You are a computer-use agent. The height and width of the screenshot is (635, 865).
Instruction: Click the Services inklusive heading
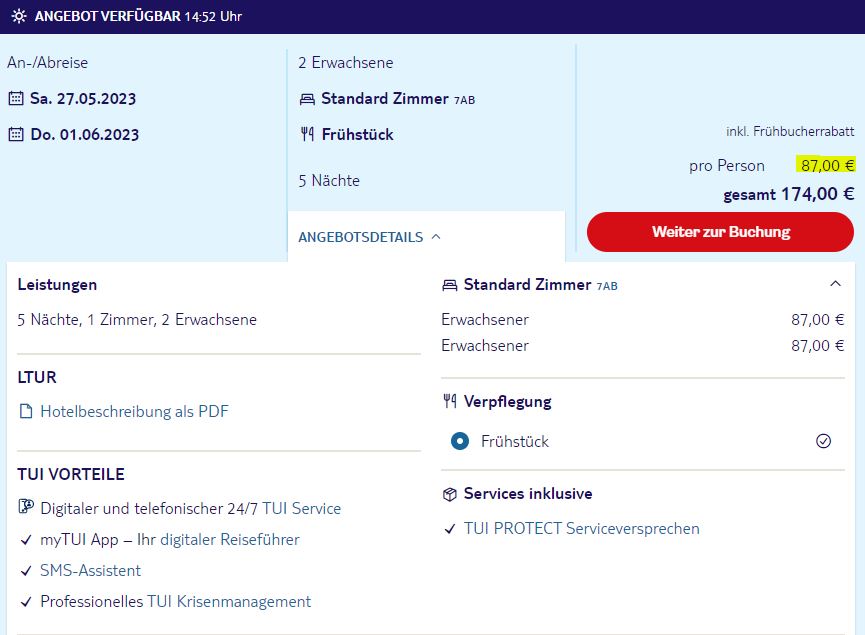coord(528,494)
